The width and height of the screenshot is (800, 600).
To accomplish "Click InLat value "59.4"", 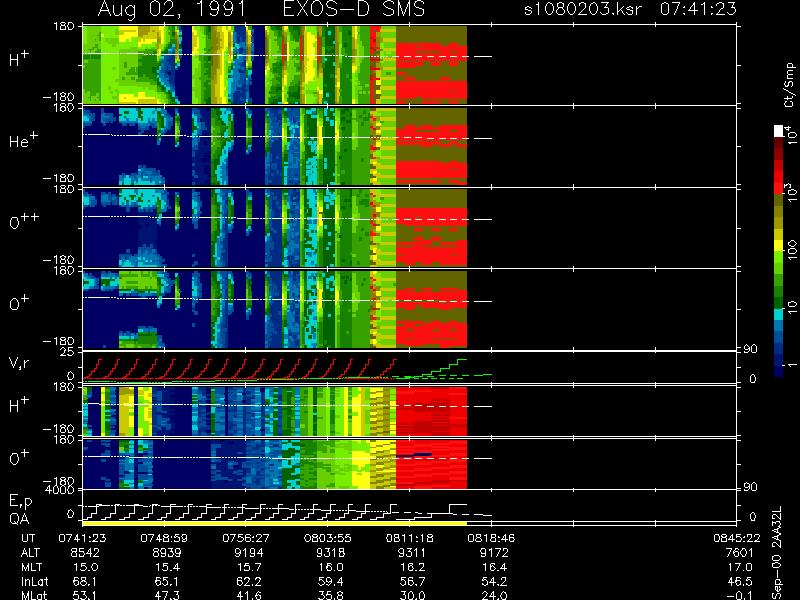I will click(331, 581).
